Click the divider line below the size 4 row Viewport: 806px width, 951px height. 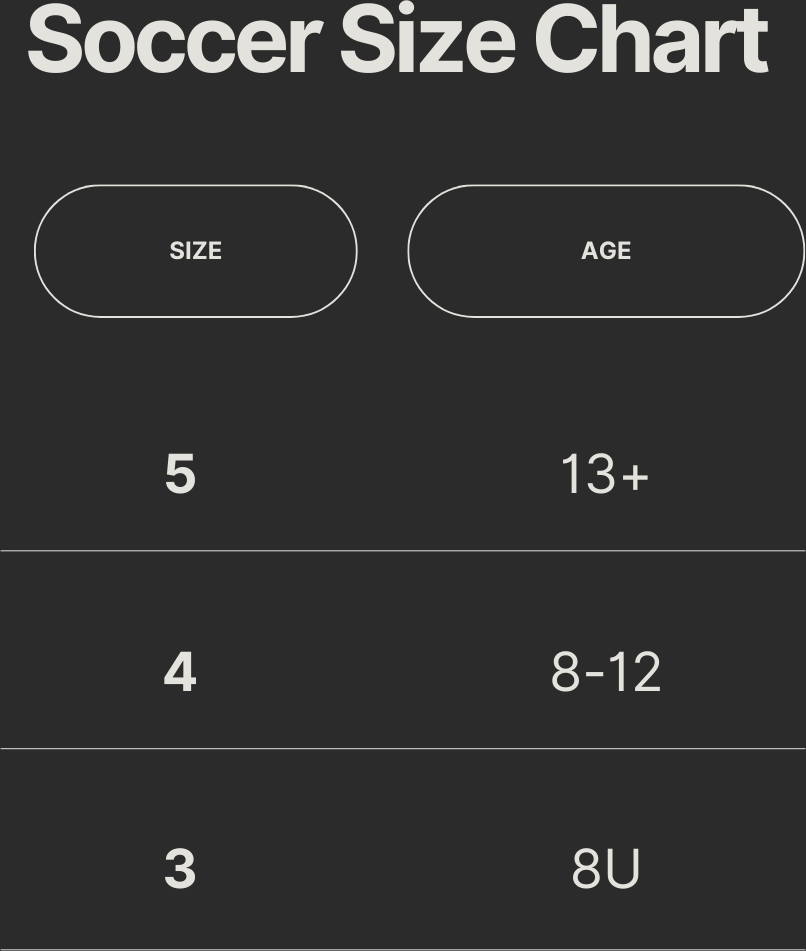tap(403, 748)
